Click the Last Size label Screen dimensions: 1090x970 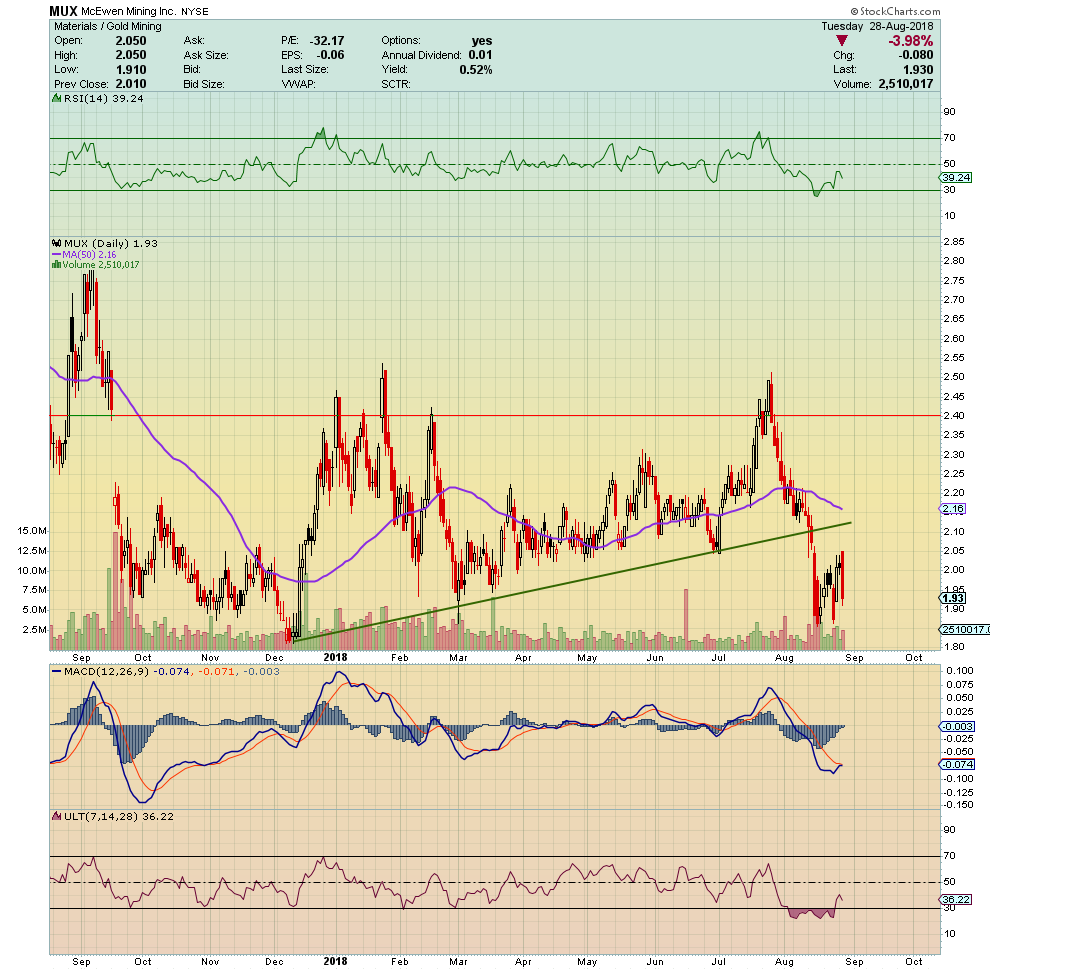coord(304,70)
